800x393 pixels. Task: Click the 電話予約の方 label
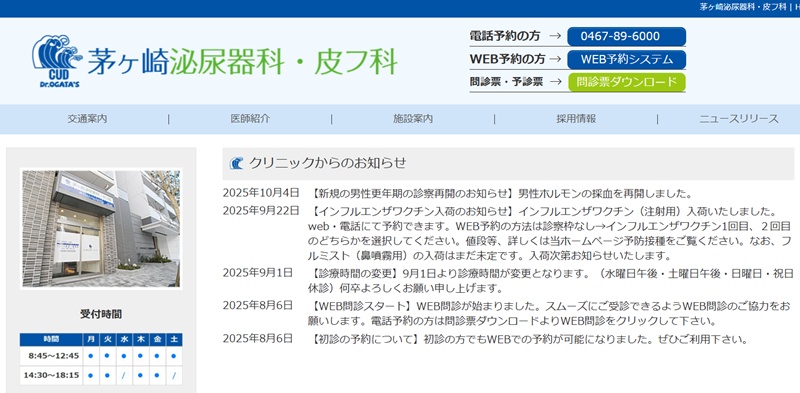(x=505, y=36)
